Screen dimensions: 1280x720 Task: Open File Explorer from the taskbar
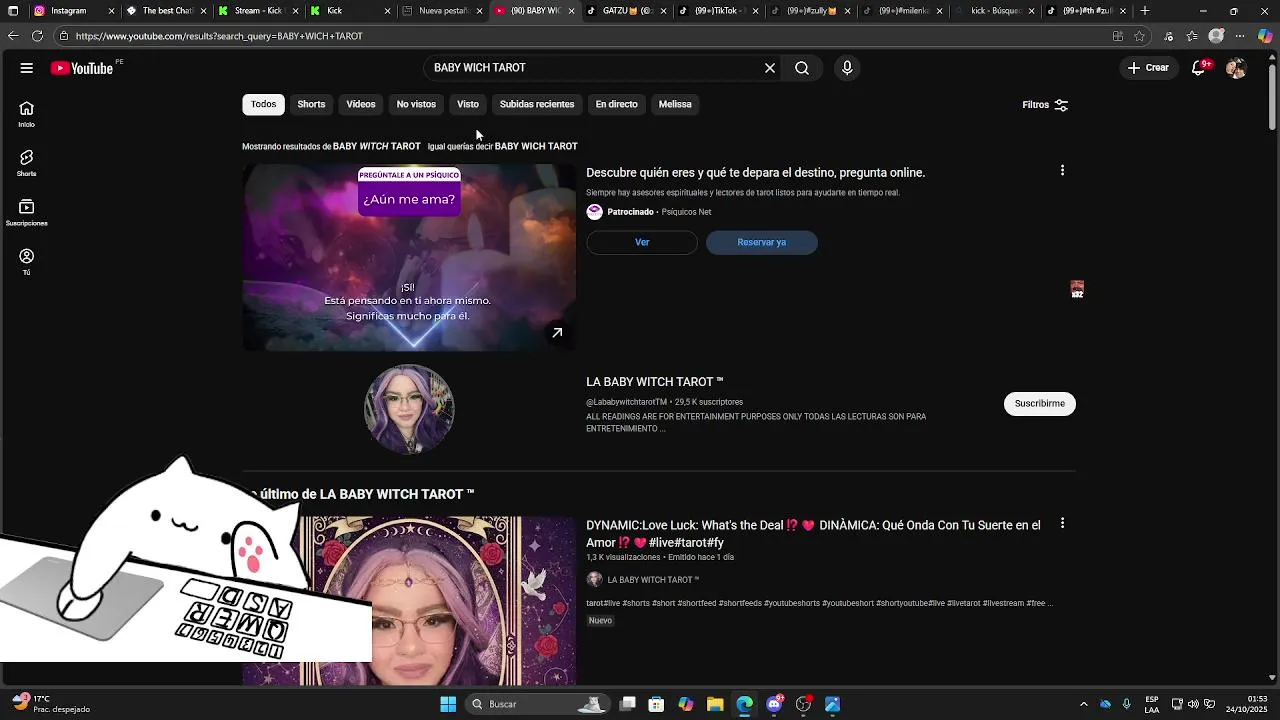pyautogui.click(x=715, y=704)
